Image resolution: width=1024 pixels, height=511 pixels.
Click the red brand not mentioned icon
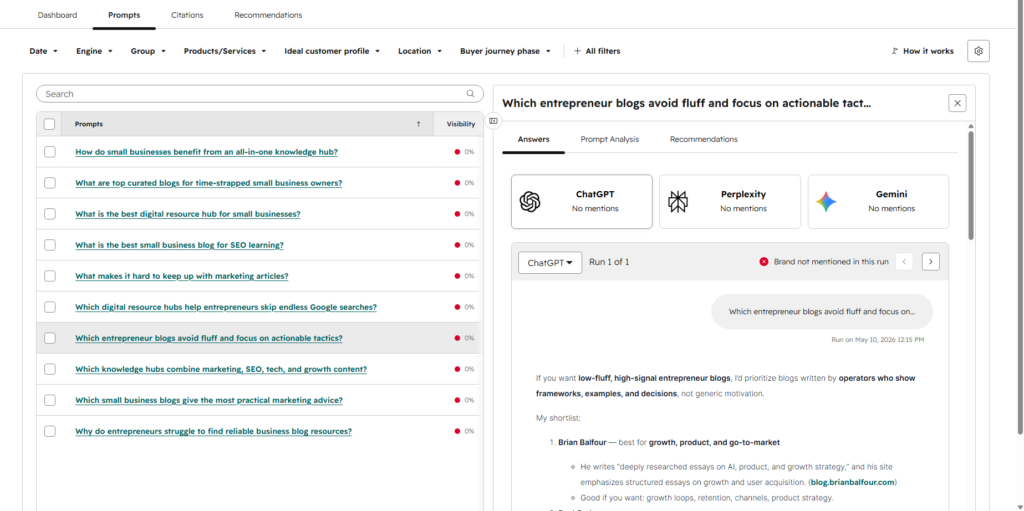click(x=763, y=262)
